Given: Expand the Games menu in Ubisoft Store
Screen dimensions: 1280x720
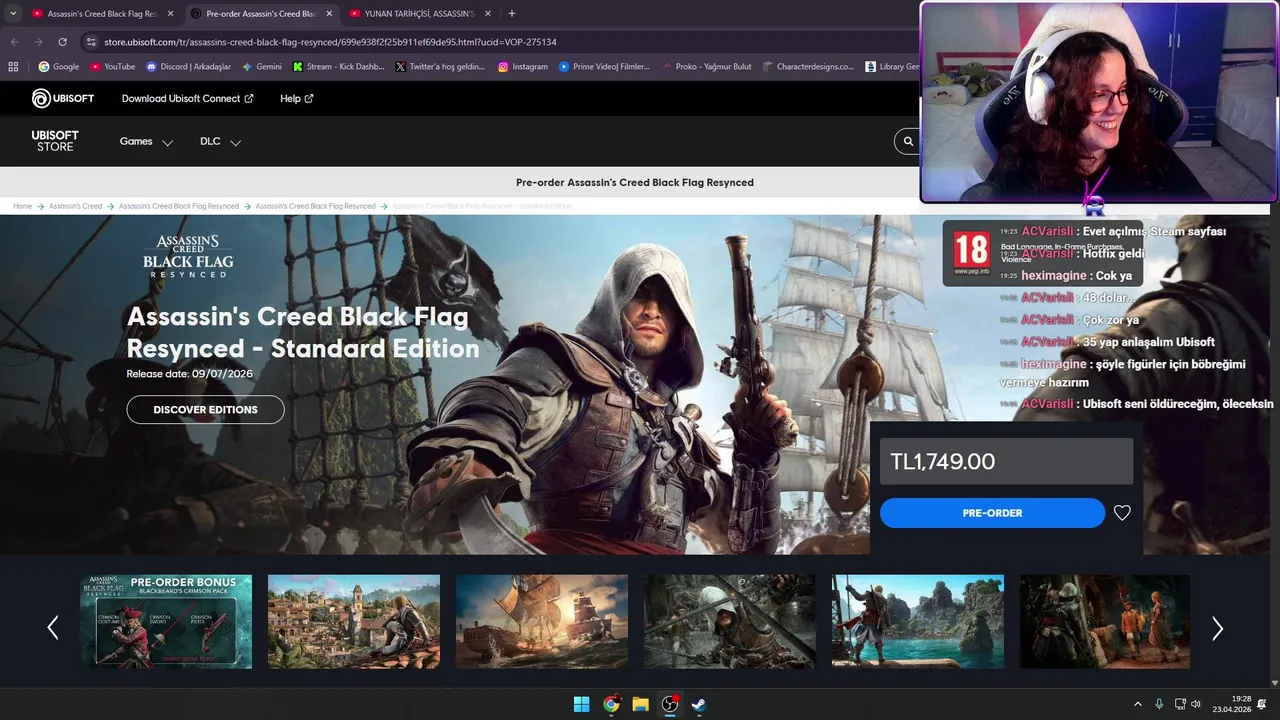Looking at the screenshot, I should point(146,141).
